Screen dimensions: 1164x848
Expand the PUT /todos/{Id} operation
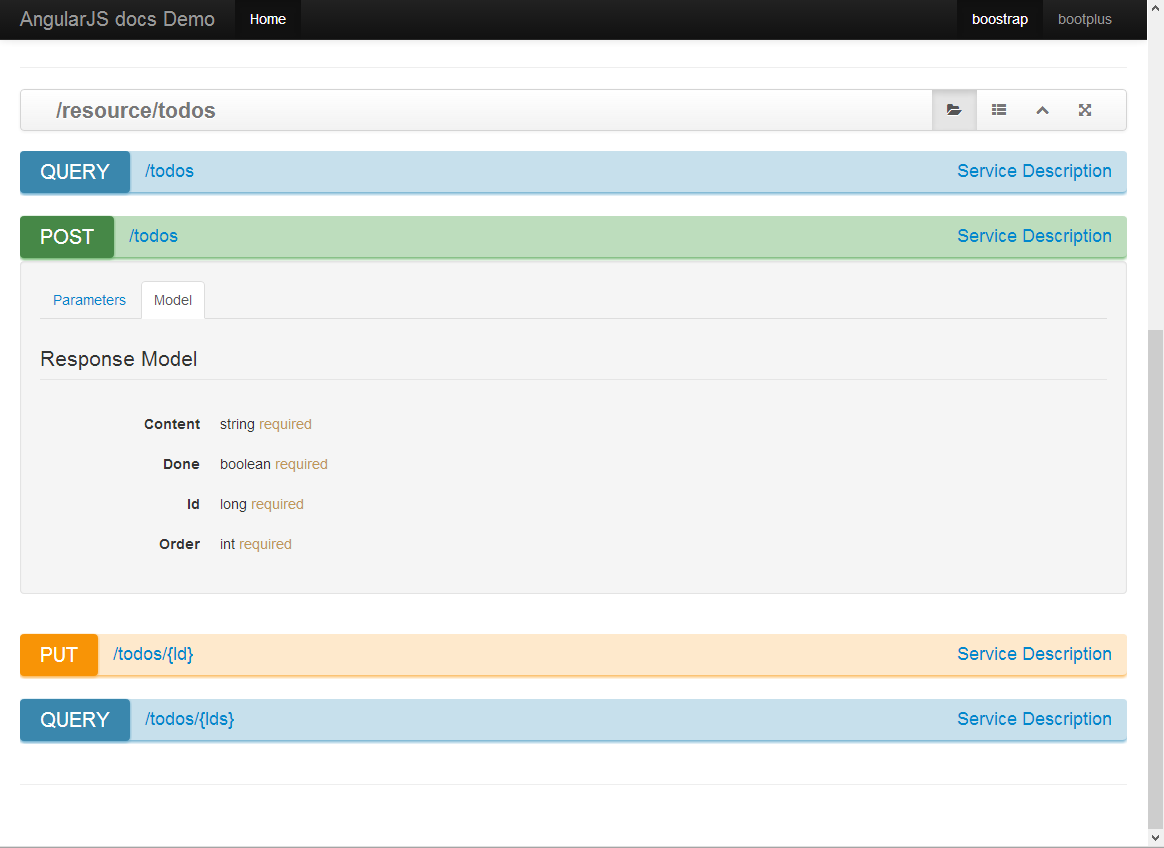153,654
